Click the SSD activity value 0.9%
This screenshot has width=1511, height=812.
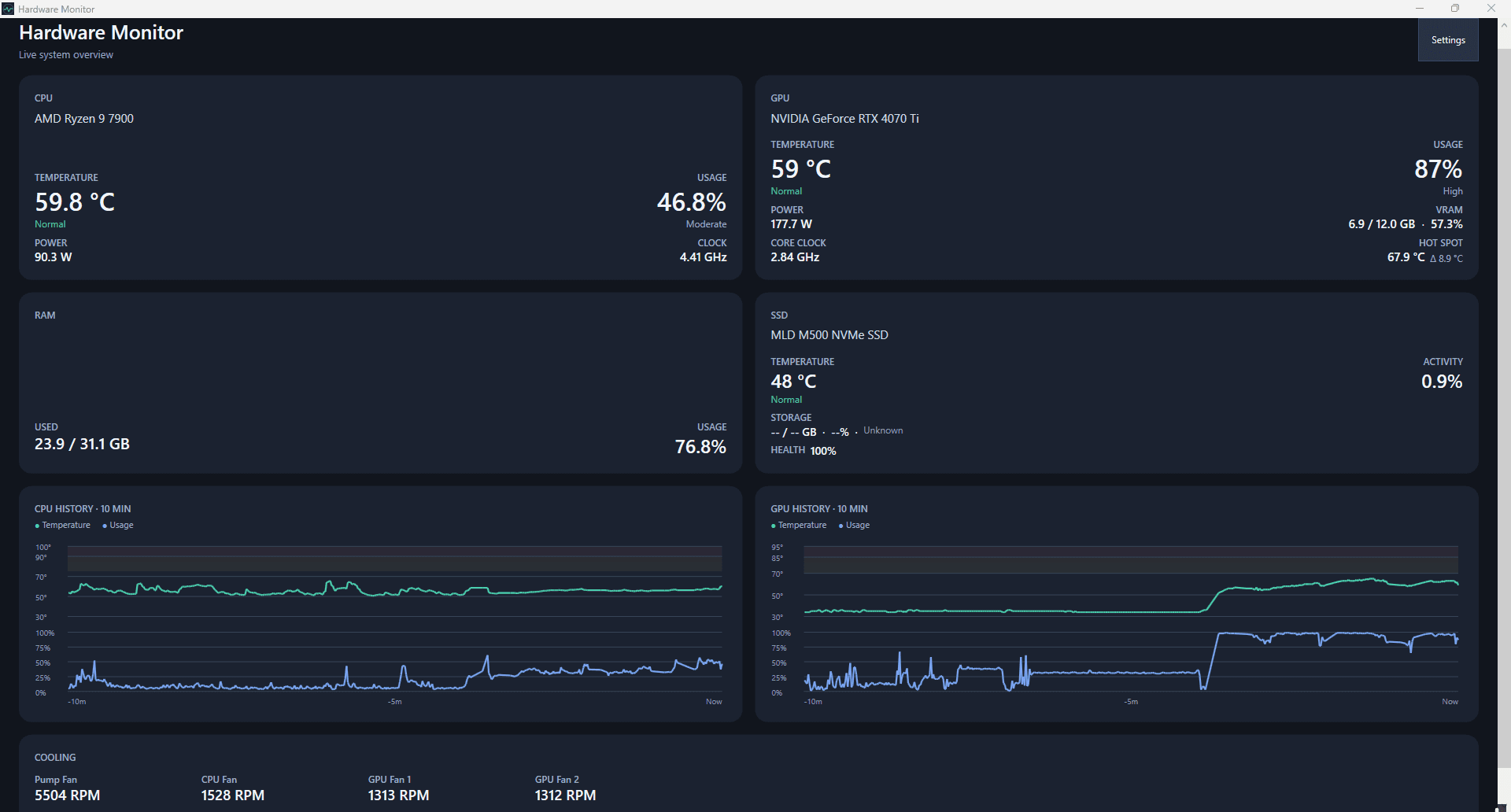click(1442, 382)
